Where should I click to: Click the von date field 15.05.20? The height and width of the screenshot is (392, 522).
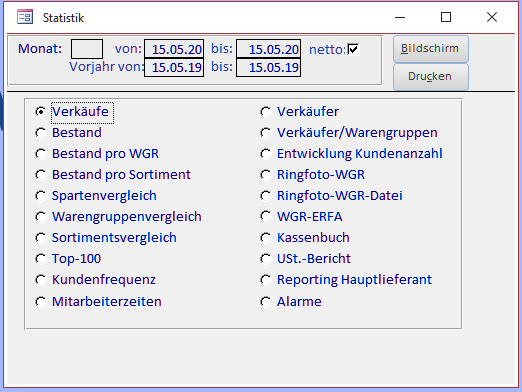pos(174,49)
